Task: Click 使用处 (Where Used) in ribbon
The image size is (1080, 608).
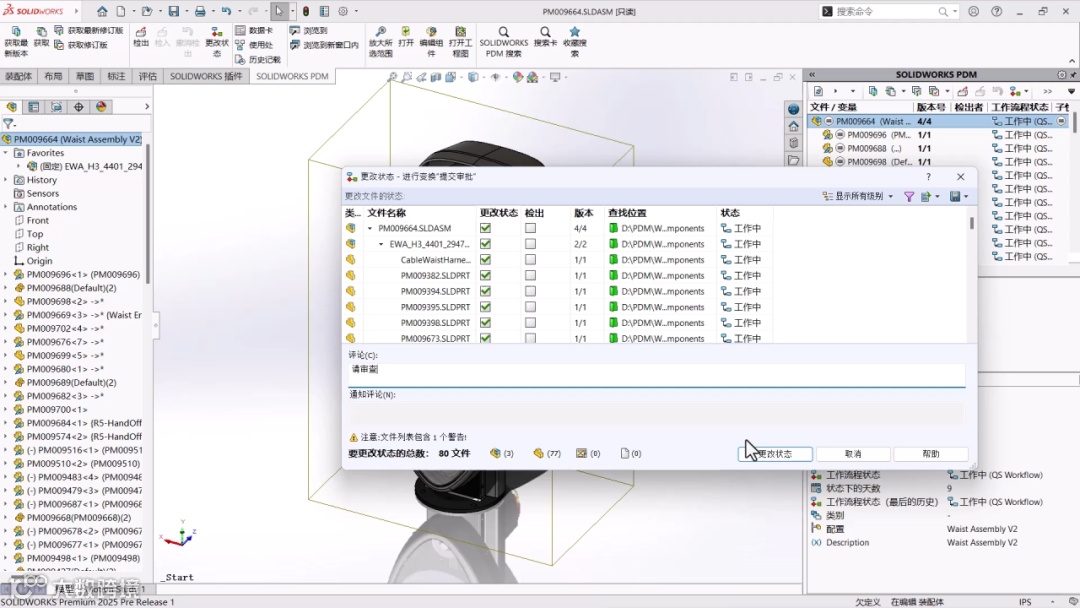Action: pyautogui.click(x=254, y=45)
